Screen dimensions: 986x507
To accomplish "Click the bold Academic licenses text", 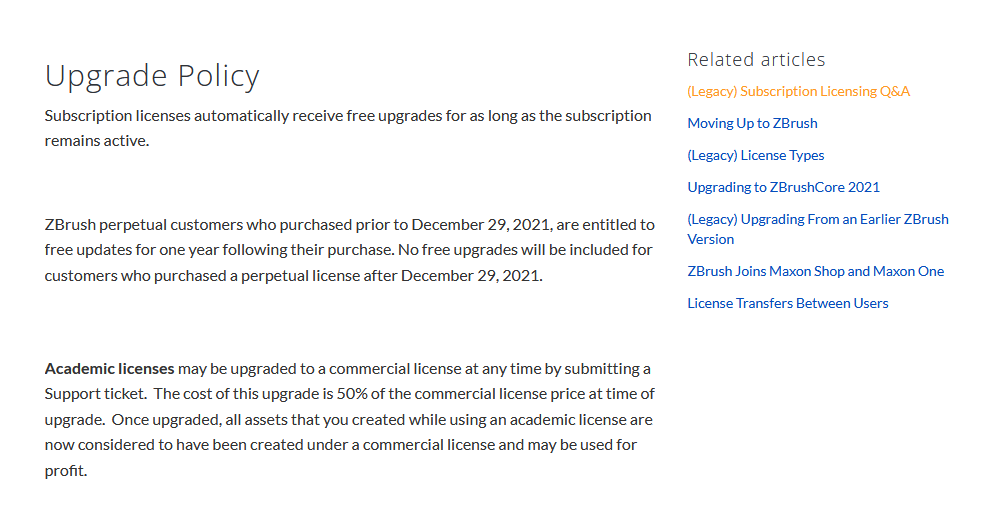I will tap(109, 369).
